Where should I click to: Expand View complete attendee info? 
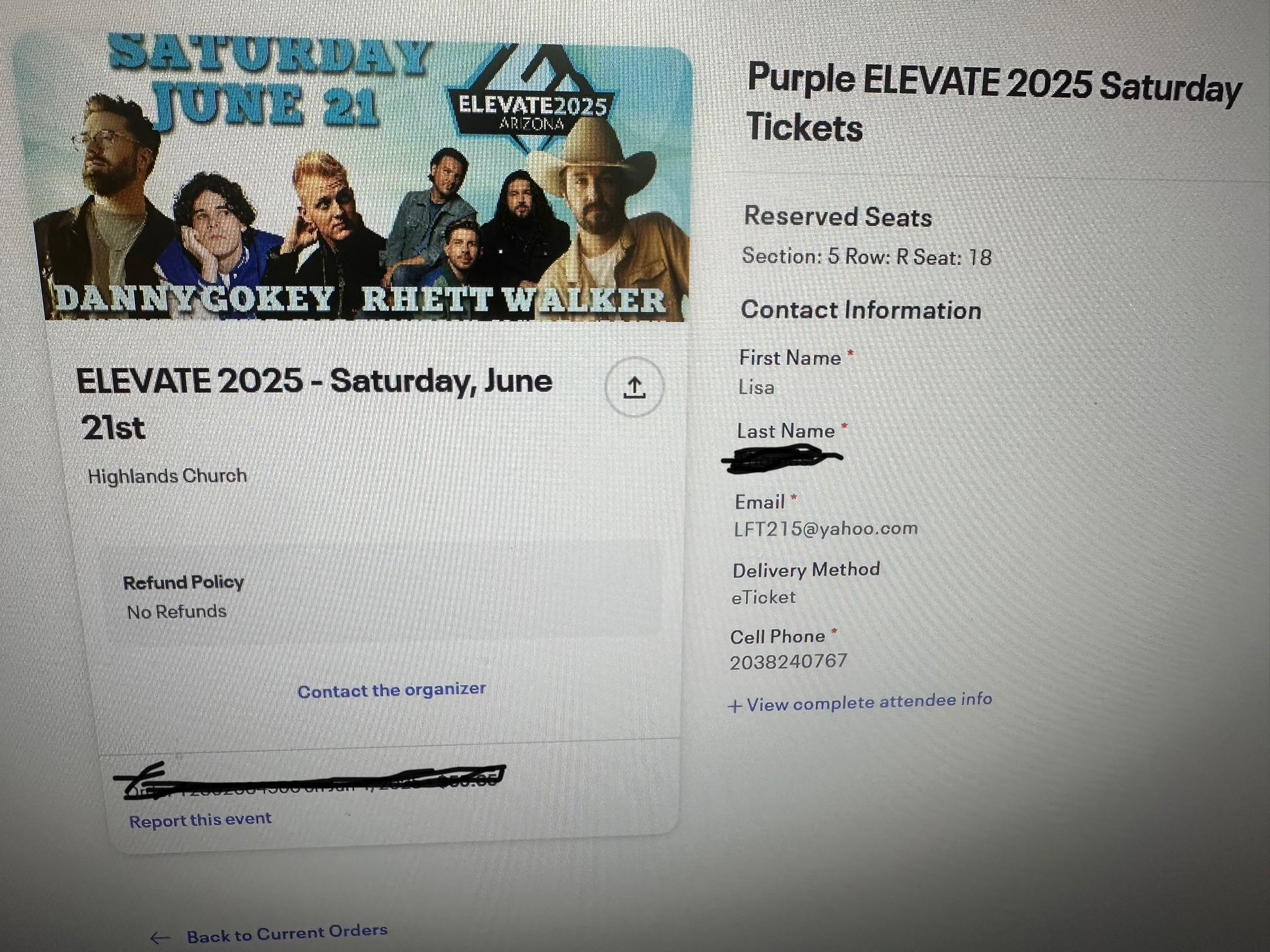869,702
